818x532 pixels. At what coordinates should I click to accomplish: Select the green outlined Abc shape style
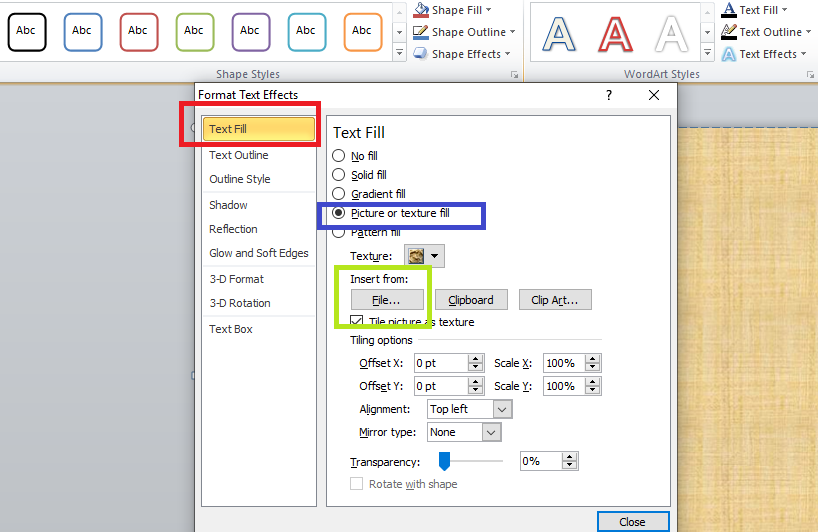pyautogui.click(x=194, y=32)
